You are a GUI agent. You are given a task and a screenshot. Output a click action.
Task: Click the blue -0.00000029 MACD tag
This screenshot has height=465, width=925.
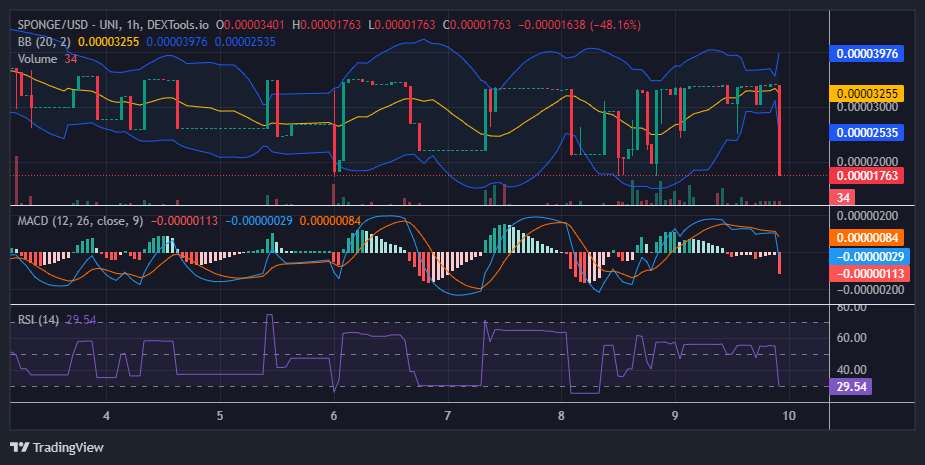click(870, 256)
